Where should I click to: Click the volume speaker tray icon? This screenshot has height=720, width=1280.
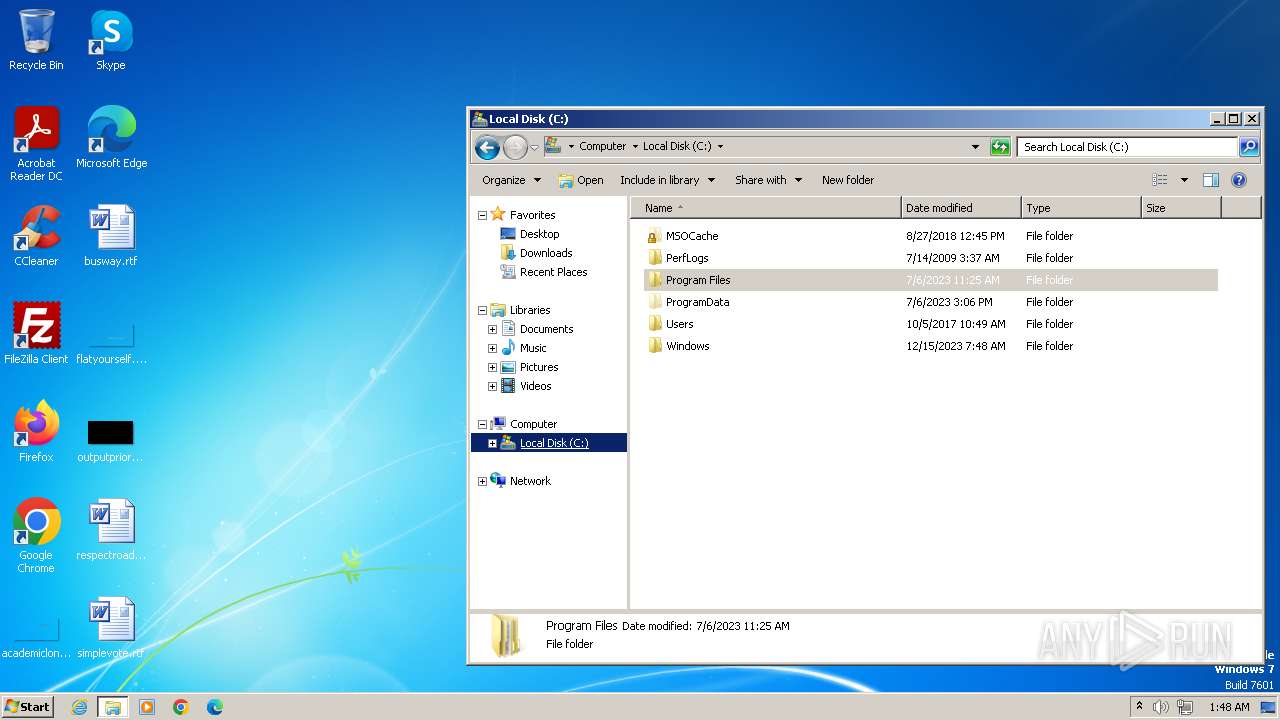coord(1161,707)
